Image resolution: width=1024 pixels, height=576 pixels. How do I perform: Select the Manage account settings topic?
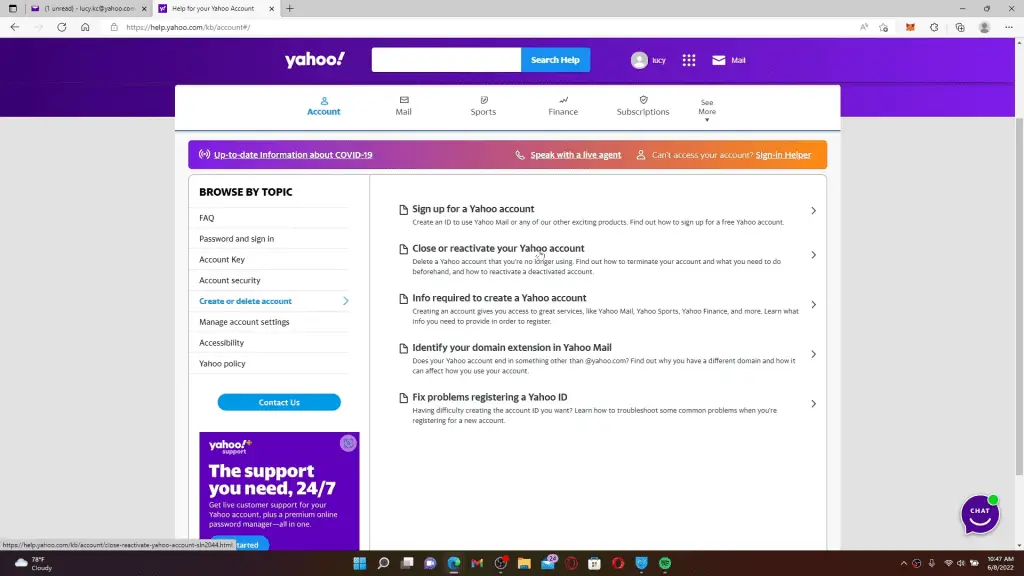tap(244, 322)
